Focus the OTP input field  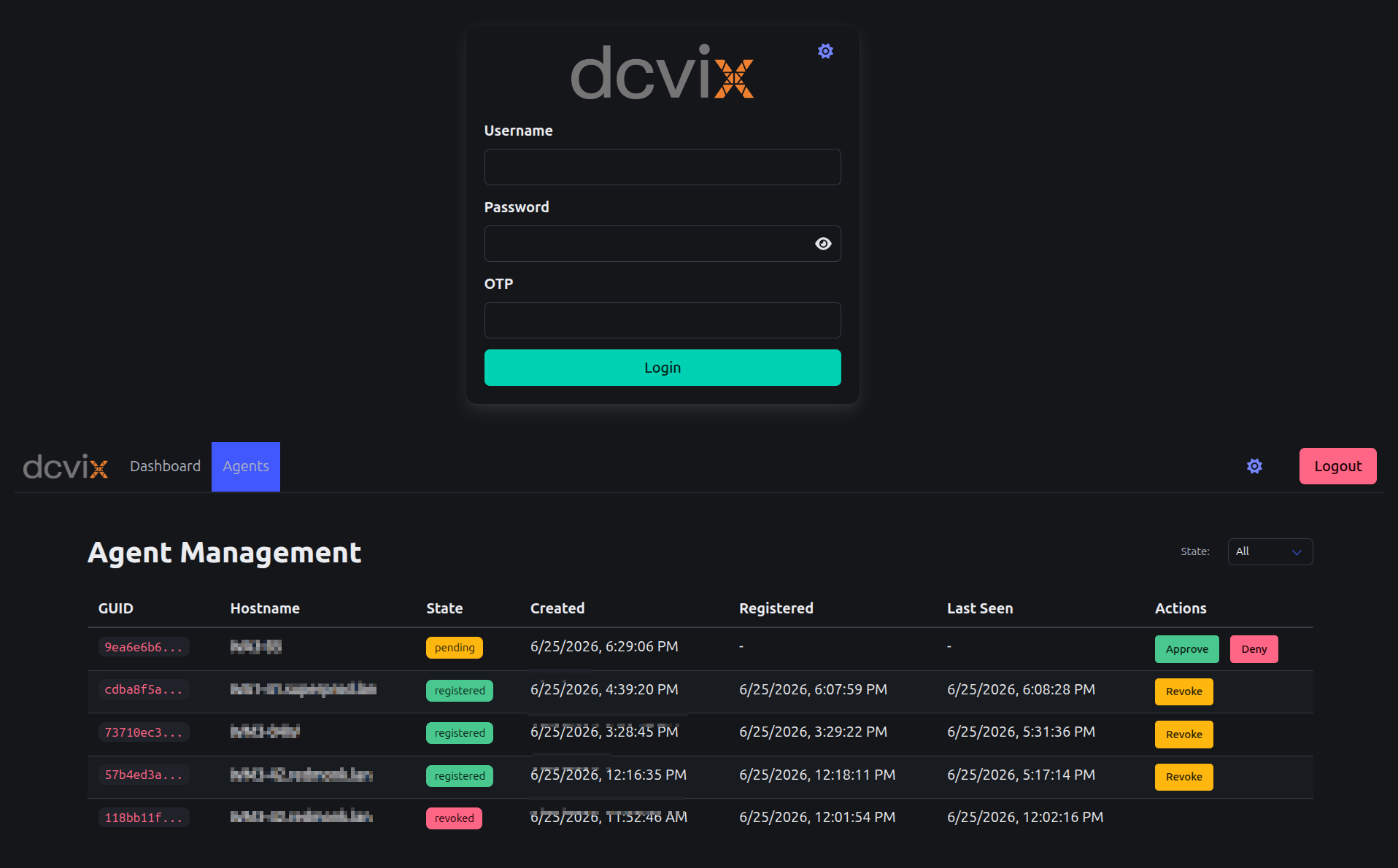pyautogui.click(x=663, y=320)
